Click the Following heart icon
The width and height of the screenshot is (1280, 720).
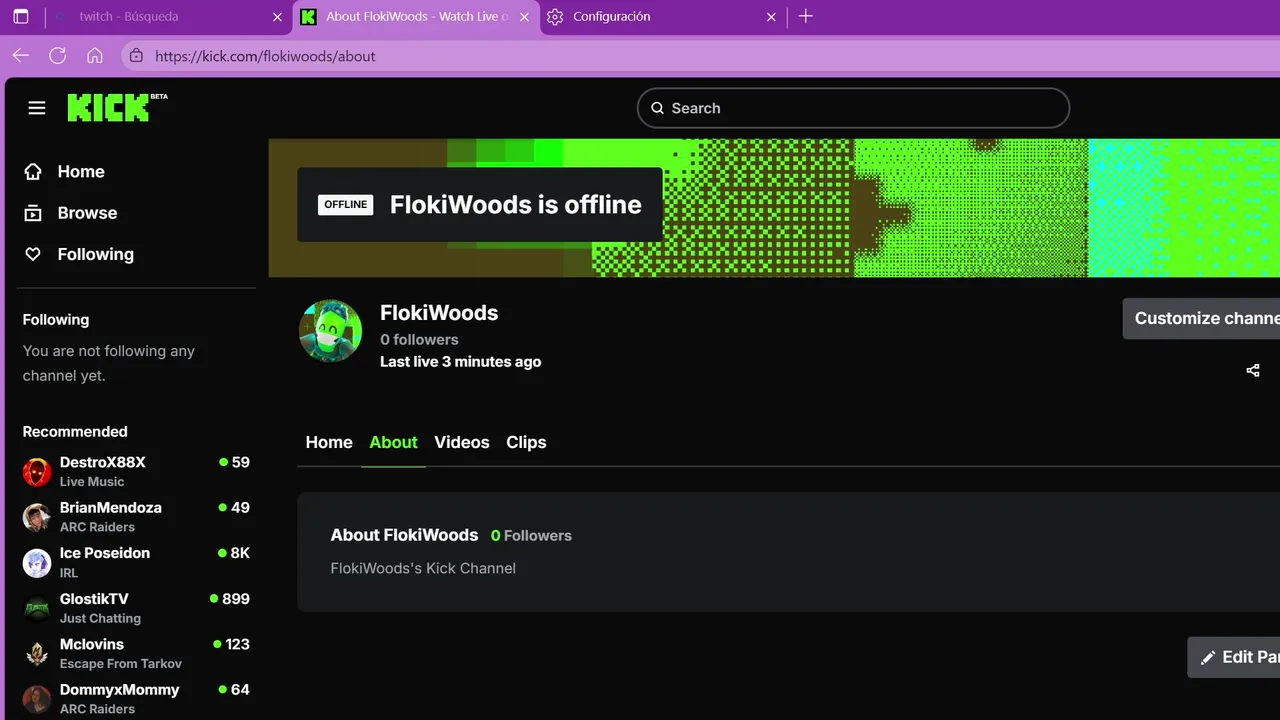point(33,254)
